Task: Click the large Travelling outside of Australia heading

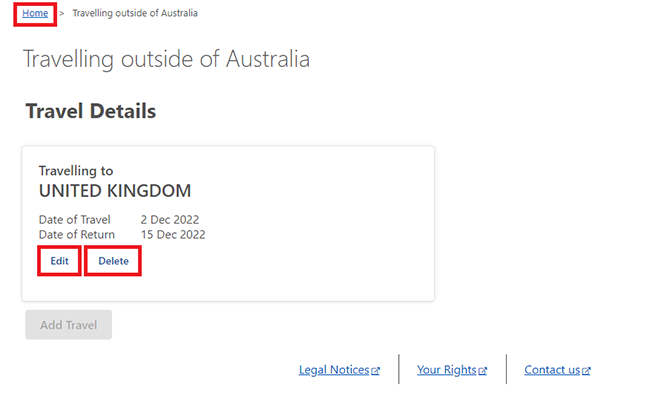Action: click(166, 59)
